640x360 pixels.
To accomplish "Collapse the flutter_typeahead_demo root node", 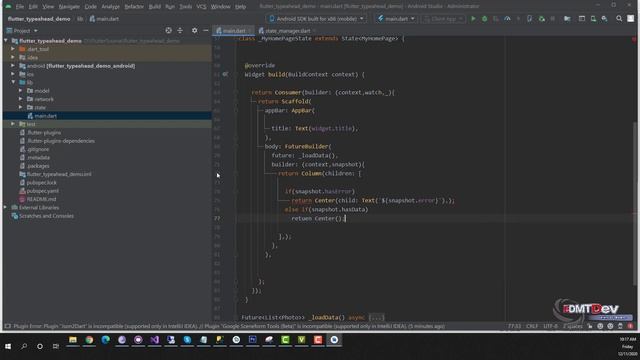I will [x=6, y=41].
